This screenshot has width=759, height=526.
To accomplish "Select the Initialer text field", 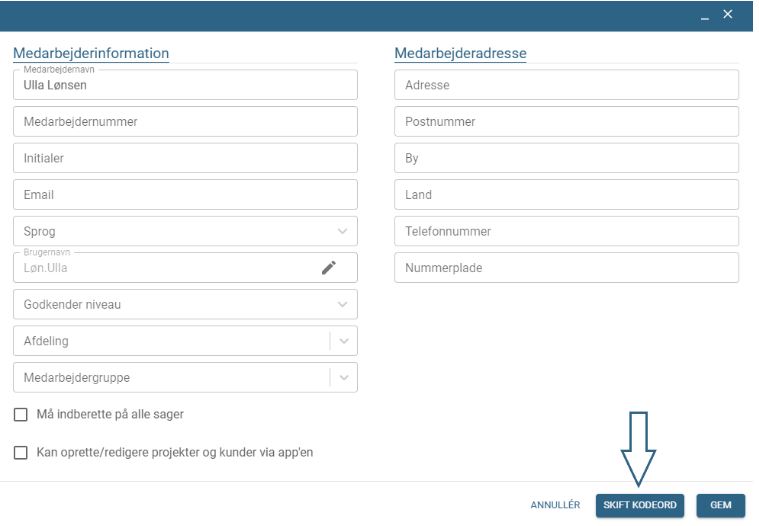I will pos(185,158).
